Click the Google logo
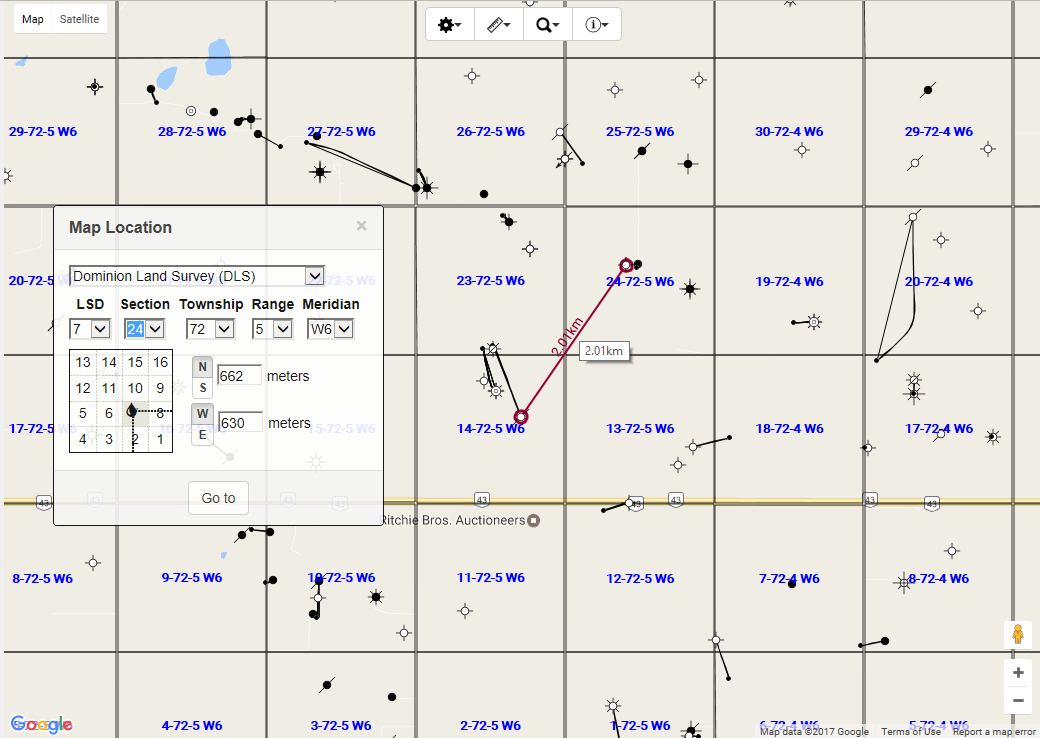1040x738 pixels. (41, 723)
